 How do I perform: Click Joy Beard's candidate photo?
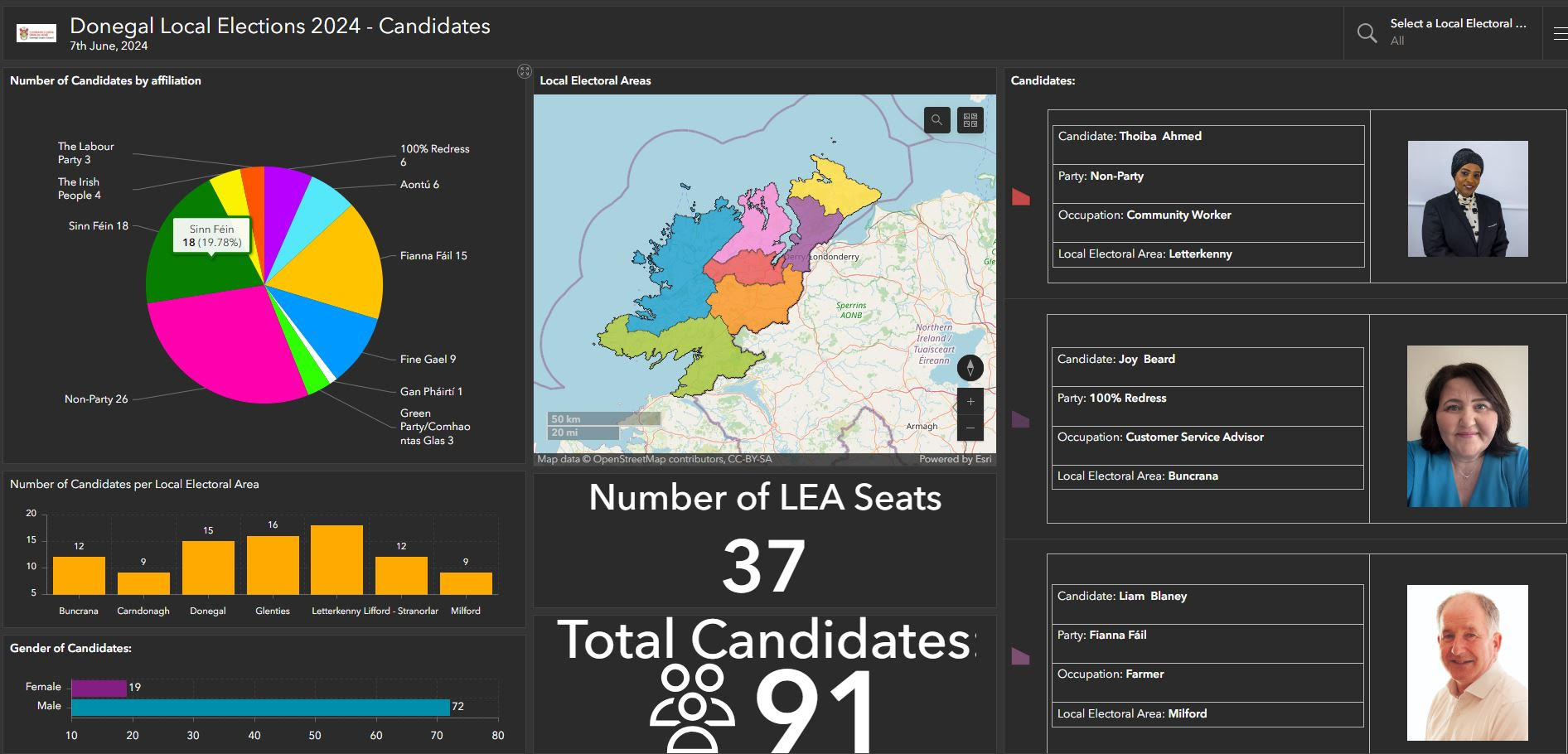pyautogui.click(x=1467, y=425)
